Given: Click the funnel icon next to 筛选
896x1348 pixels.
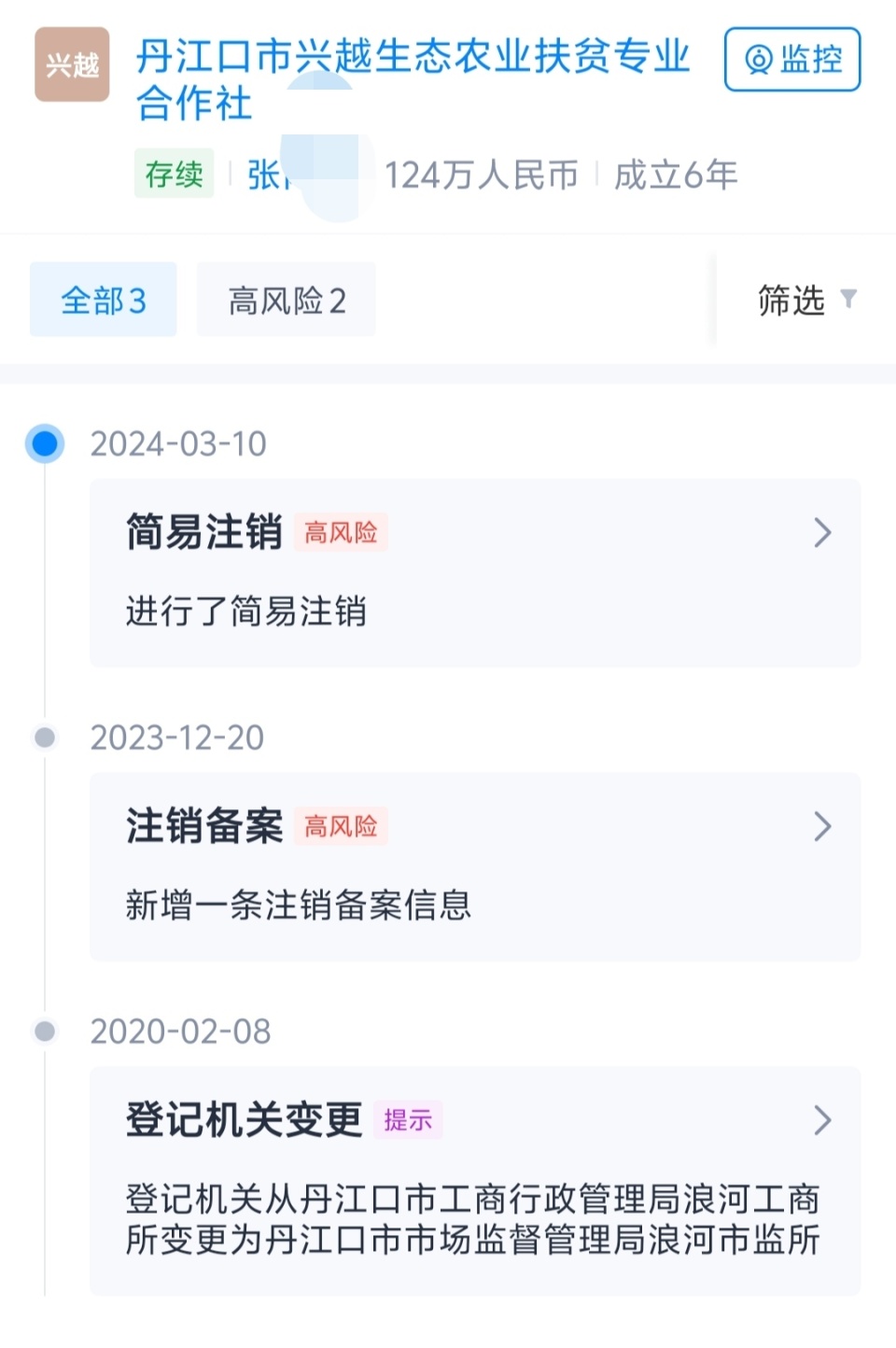Looking at the screenshot, I should click(848, 299).
